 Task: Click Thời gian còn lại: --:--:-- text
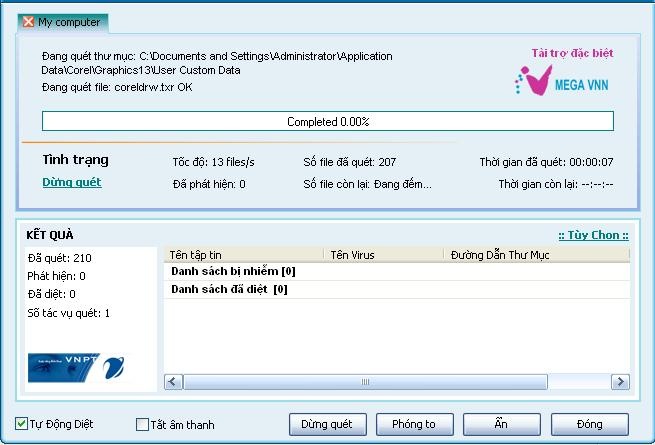click(556, 184)
